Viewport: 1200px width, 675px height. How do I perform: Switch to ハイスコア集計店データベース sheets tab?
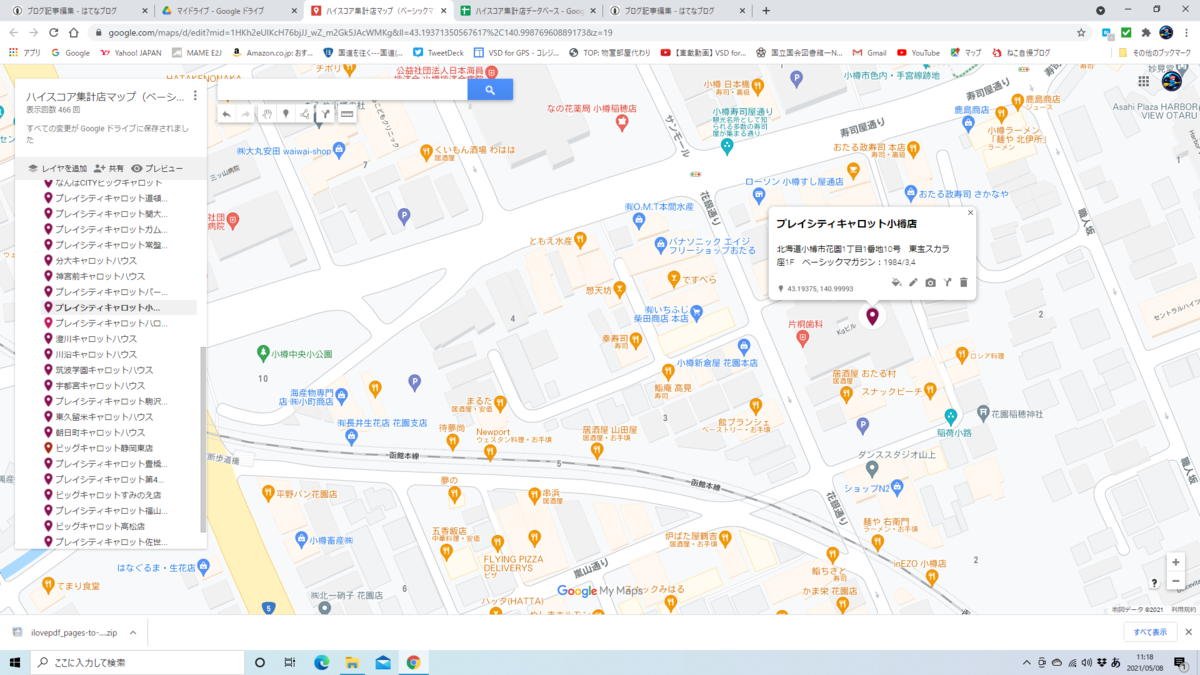coord(529,11)
